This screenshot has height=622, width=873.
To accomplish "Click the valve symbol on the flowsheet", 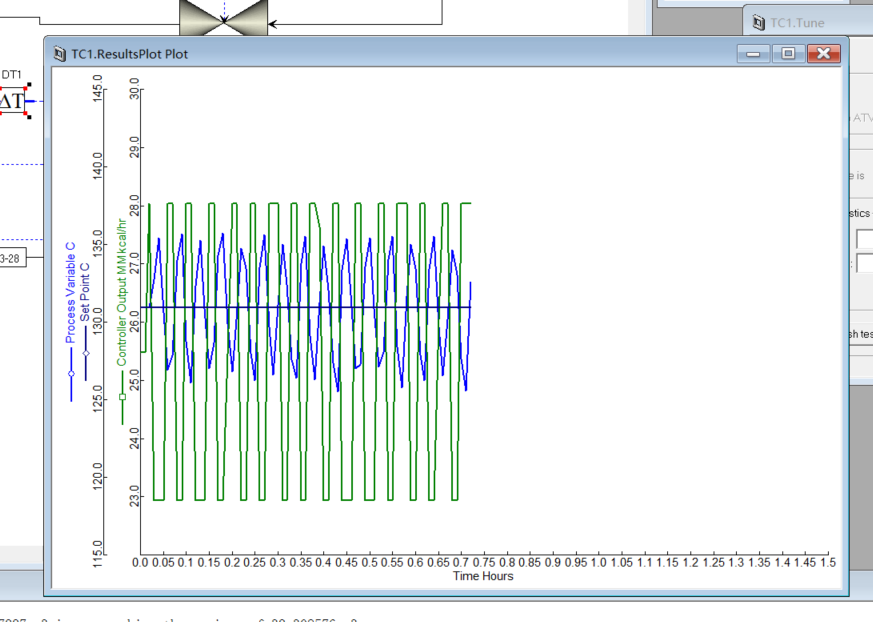I will point(223,19).
